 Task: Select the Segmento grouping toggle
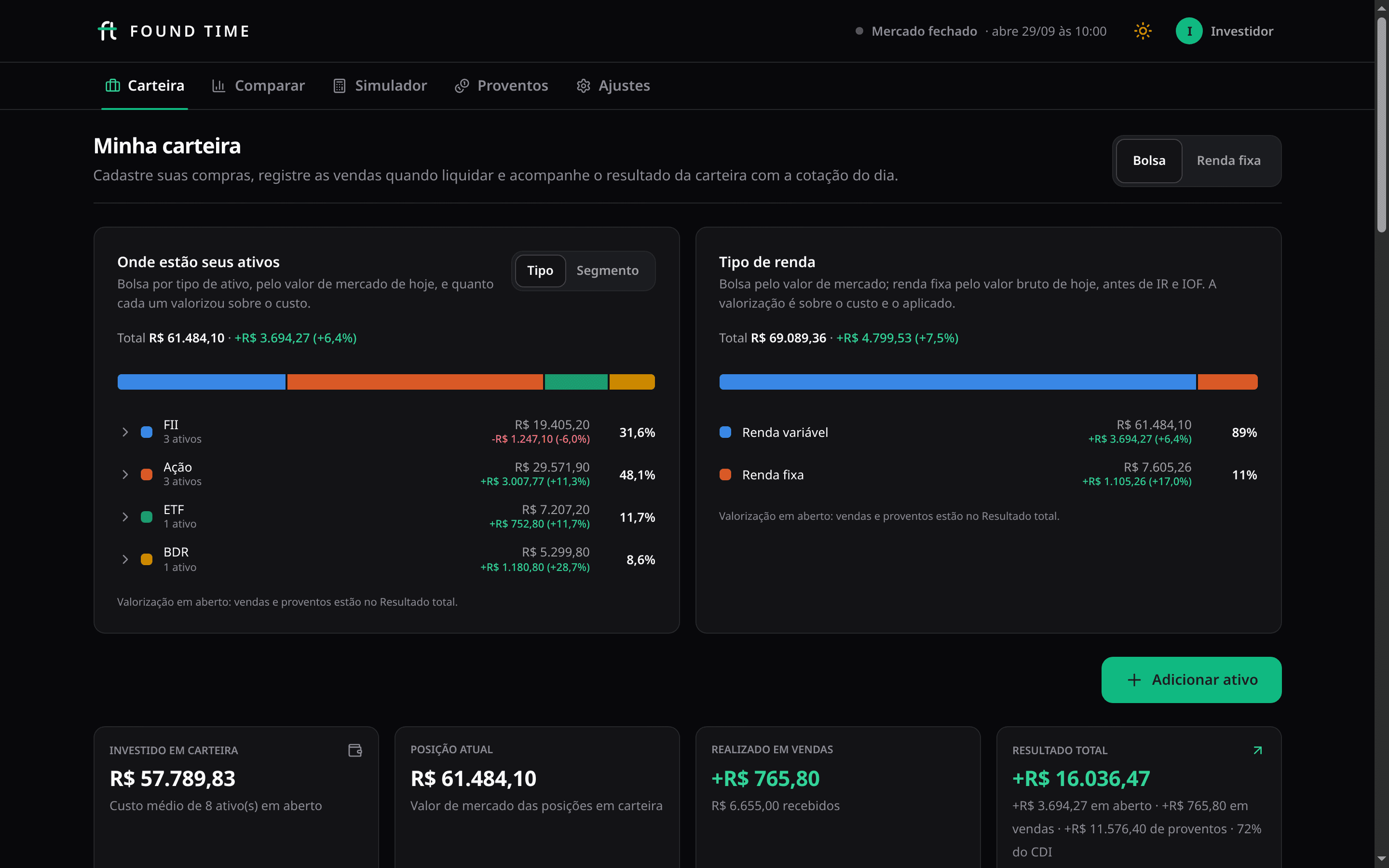click(607, 271)
